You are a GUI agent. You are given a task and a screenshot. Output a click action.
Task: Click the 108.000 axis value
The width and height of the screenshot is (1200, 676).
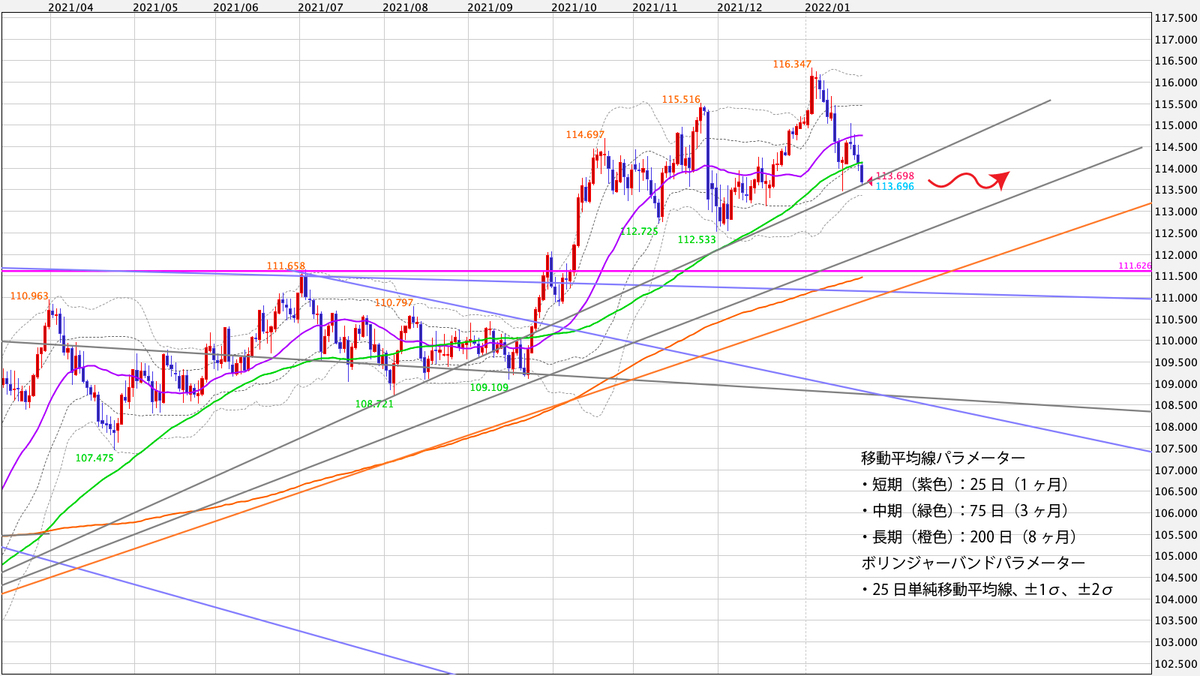tap(1174, 427)
